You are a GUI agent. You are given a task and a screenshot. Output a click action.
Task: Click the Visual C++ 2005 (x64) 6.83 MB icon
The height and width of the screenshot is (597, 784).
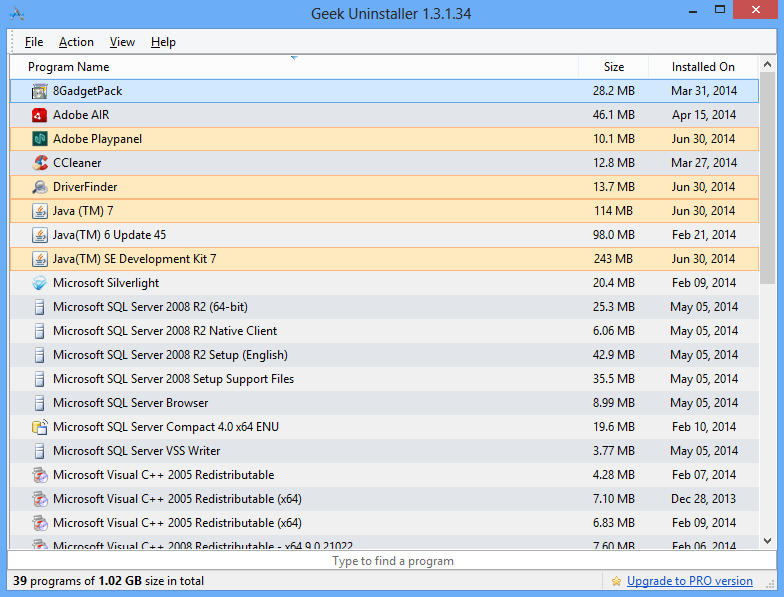[40, 523]
